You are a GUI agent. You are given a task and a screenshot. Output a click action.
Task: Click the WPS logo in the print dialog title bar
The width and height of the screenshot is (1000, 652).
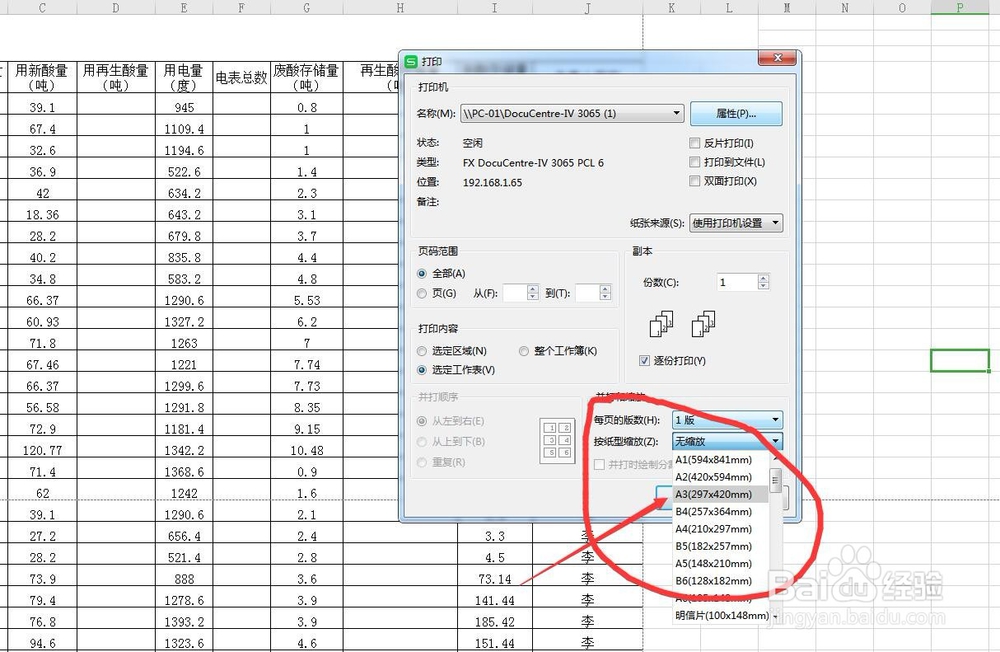click(410, 59)
